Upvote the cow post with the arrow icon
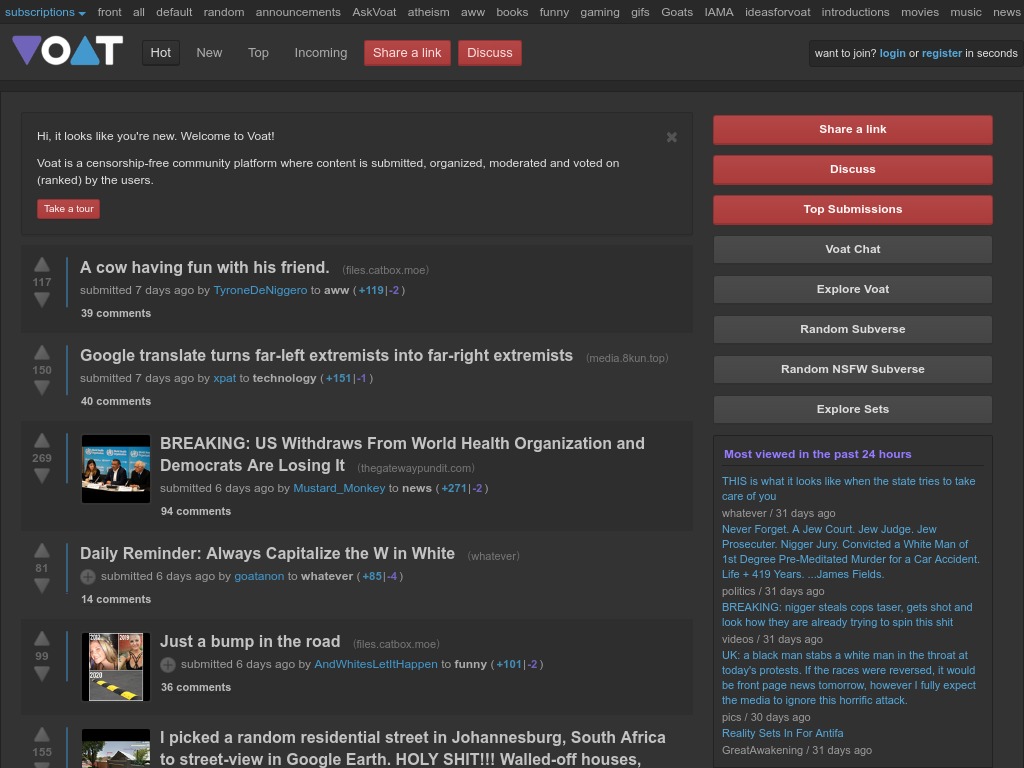 point(41,264)
